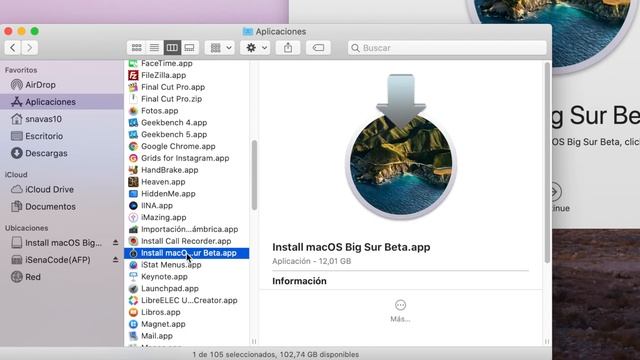Screen dimensions: 640x360
Task: Click the preview pane scrollbar
Action: coord(547,163)
